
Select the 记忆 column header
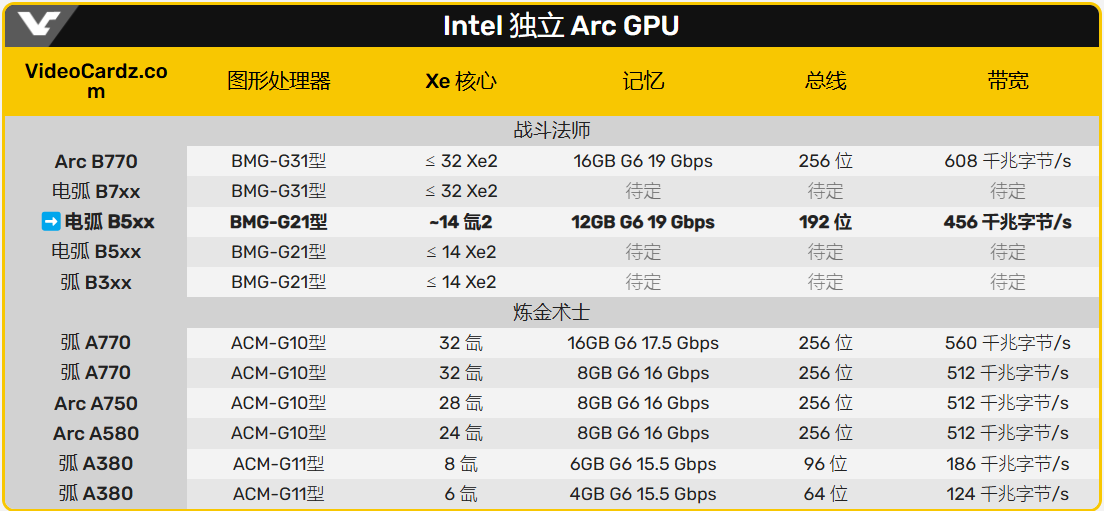coord(643,82)
